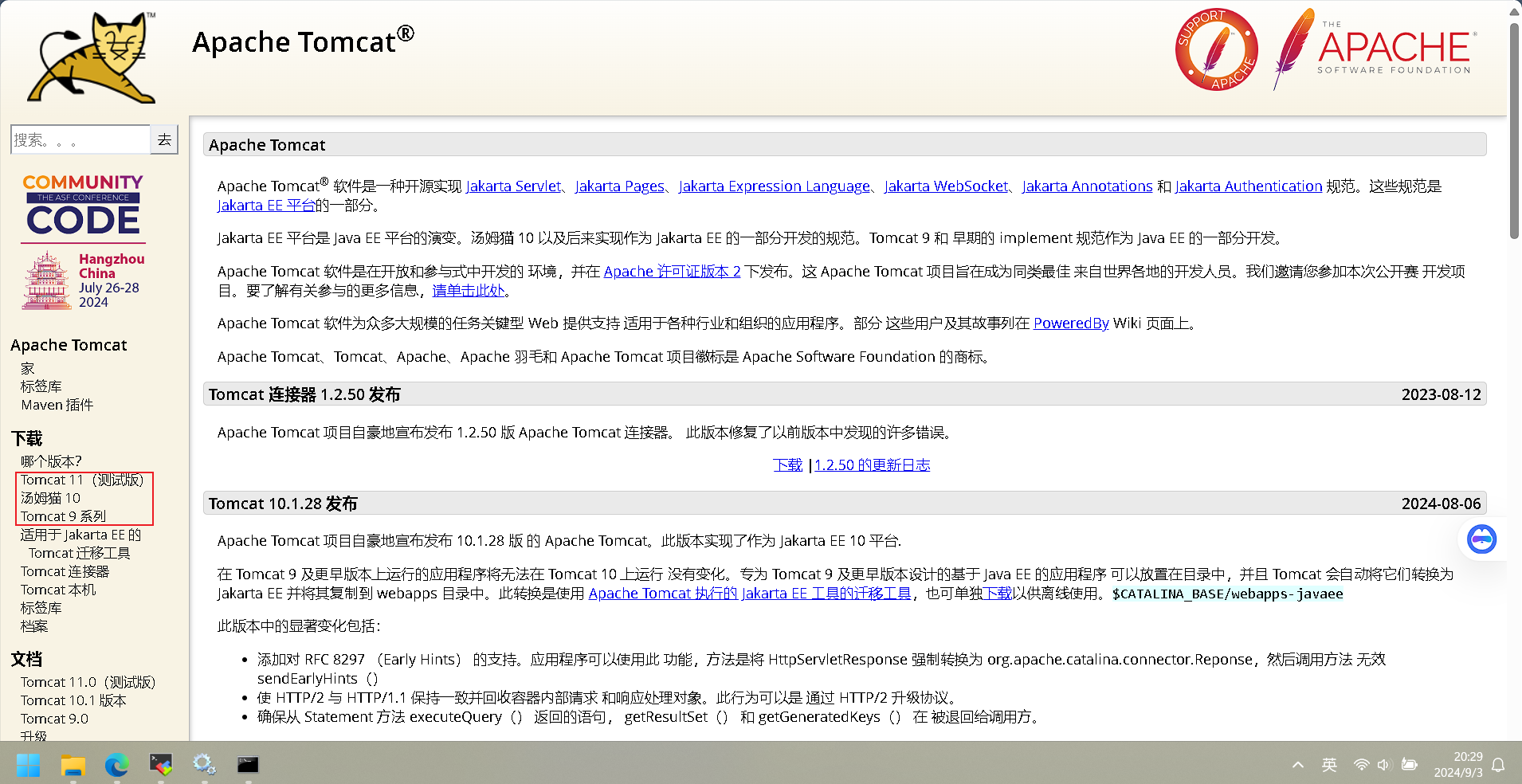1522x784 pixels.
Task: Open the Apache 许可证版本 2 link
Action: (672, 271)
